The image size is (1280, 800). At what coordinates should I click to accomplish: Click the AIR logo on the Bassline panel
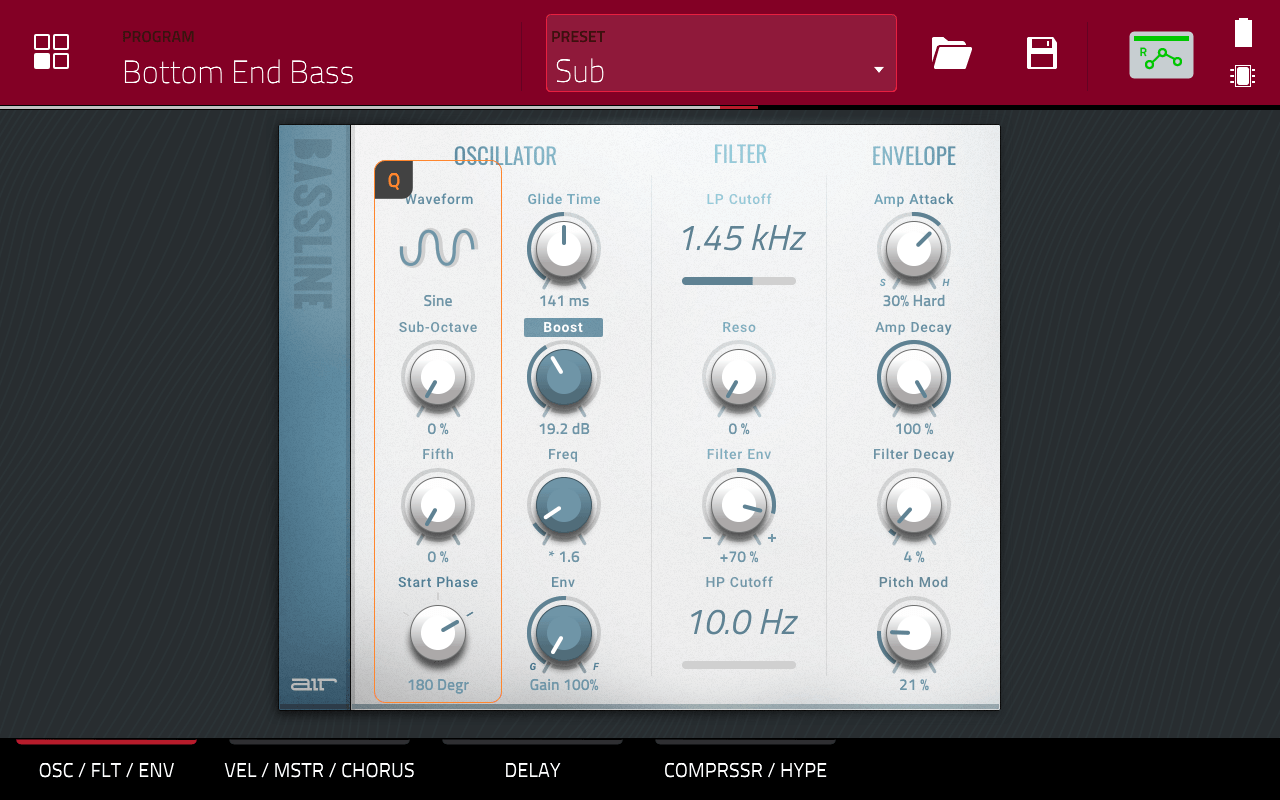click(x=314, y=684)
